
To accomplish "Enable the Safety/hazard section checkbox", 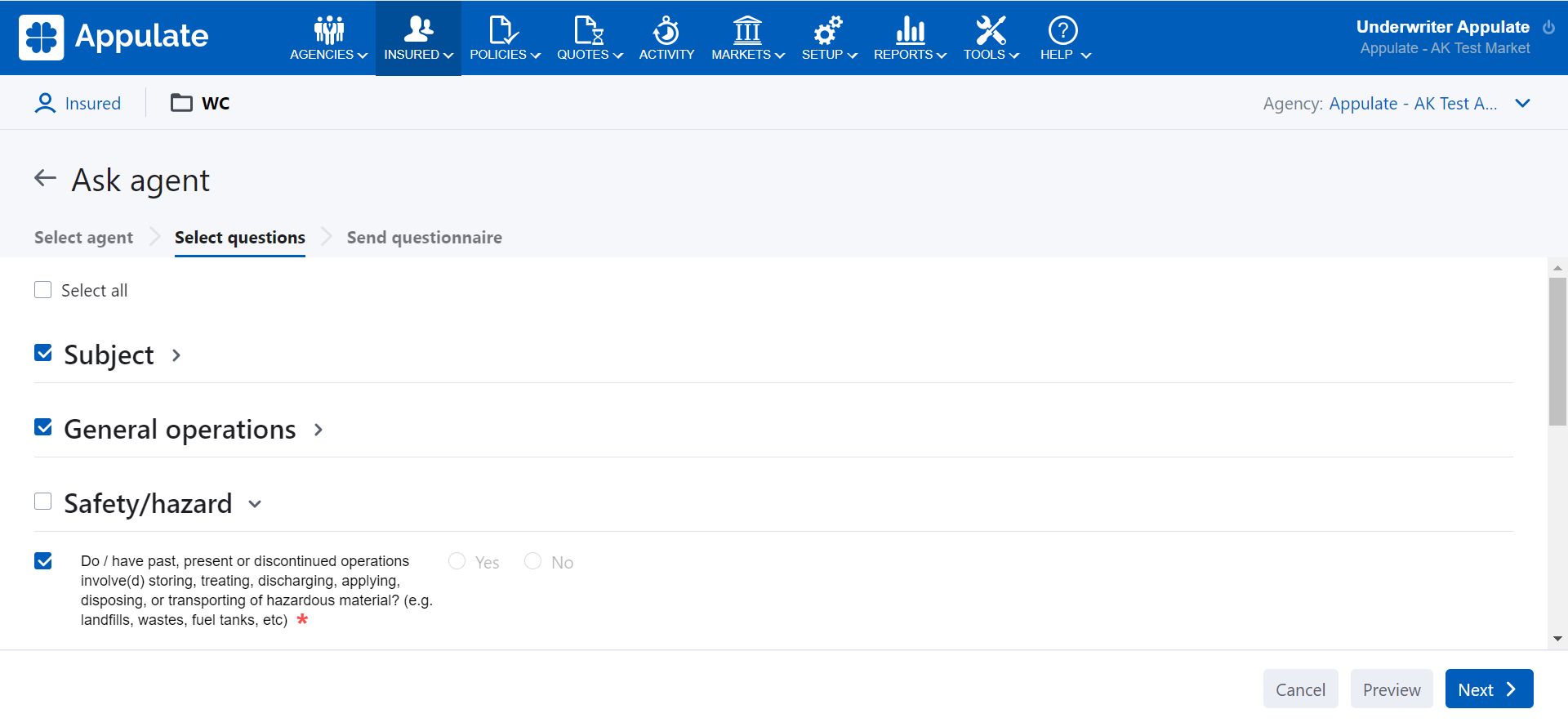I will (x=43, y=502).
